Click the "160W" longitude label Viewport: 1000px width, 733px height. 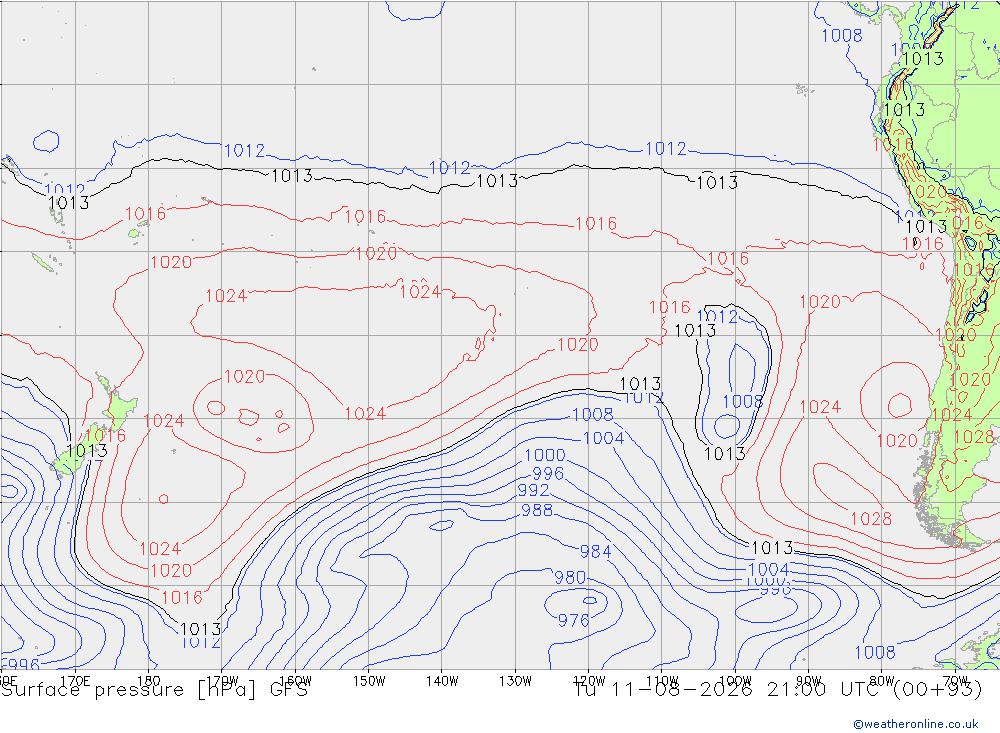click(x=295, y=681)
